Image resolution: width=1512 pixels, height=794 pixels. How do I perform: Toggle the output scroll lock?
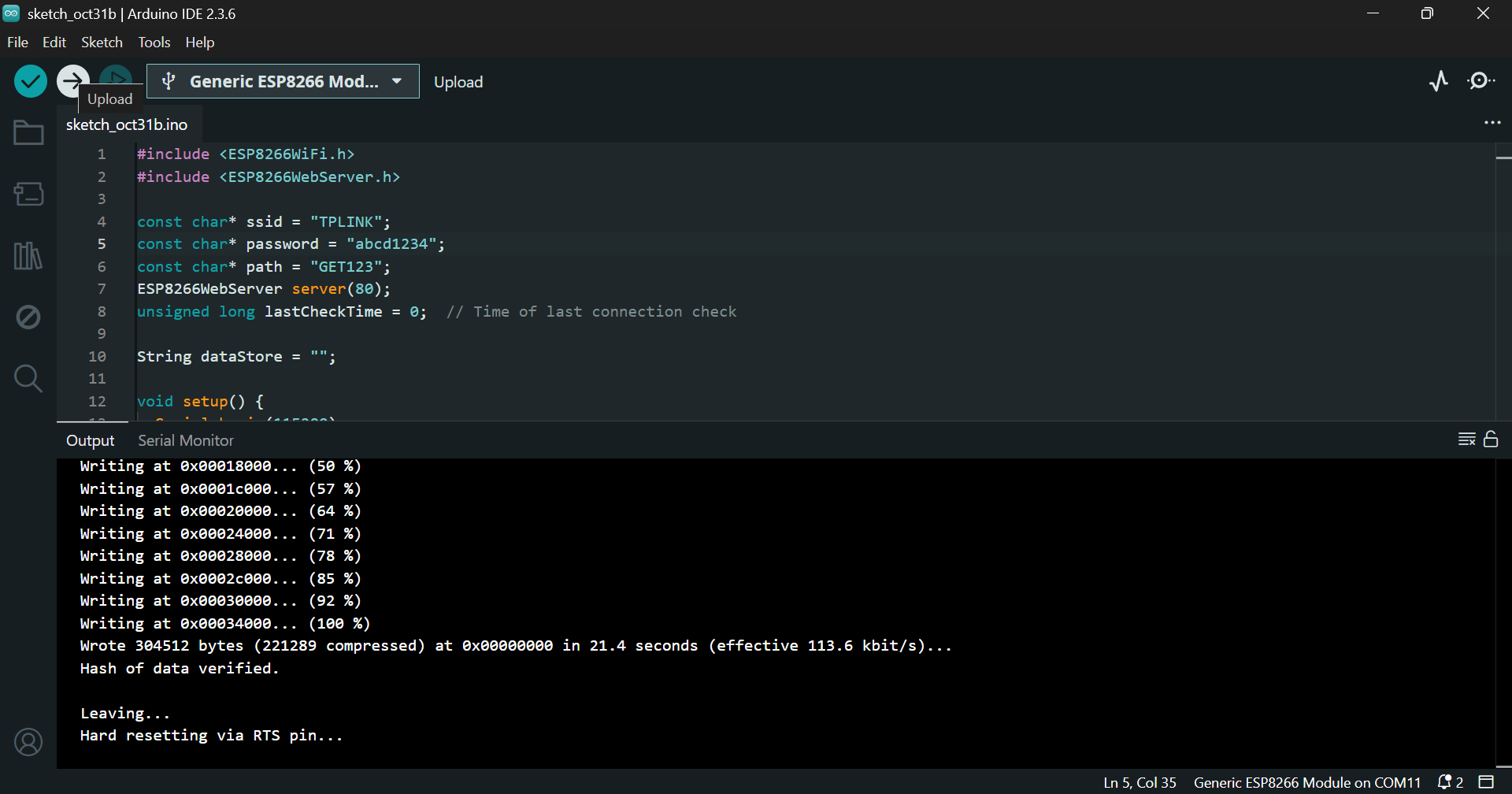1491,440
